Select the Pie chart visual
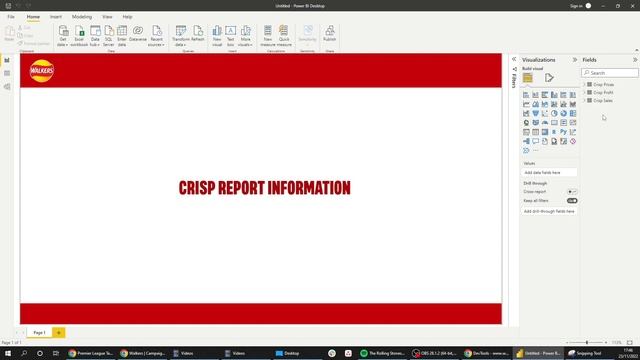640x360 pixels. (554, 113)
